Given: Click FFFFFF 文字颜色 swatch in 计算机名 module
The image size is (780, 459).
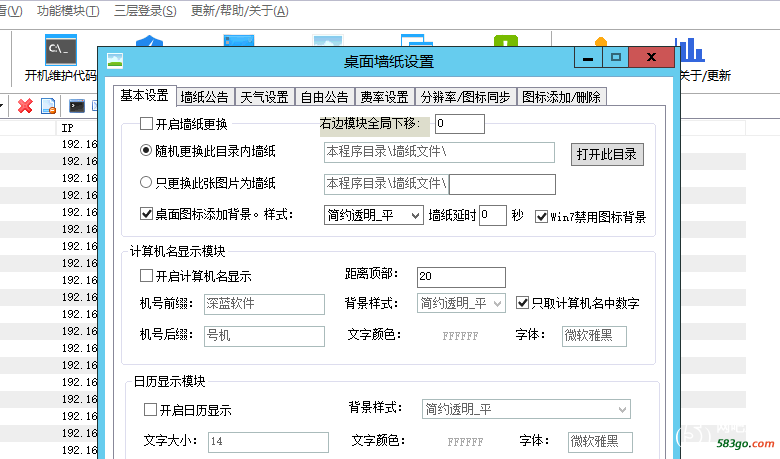Looking at the screenshot, I should click(460, 336).
